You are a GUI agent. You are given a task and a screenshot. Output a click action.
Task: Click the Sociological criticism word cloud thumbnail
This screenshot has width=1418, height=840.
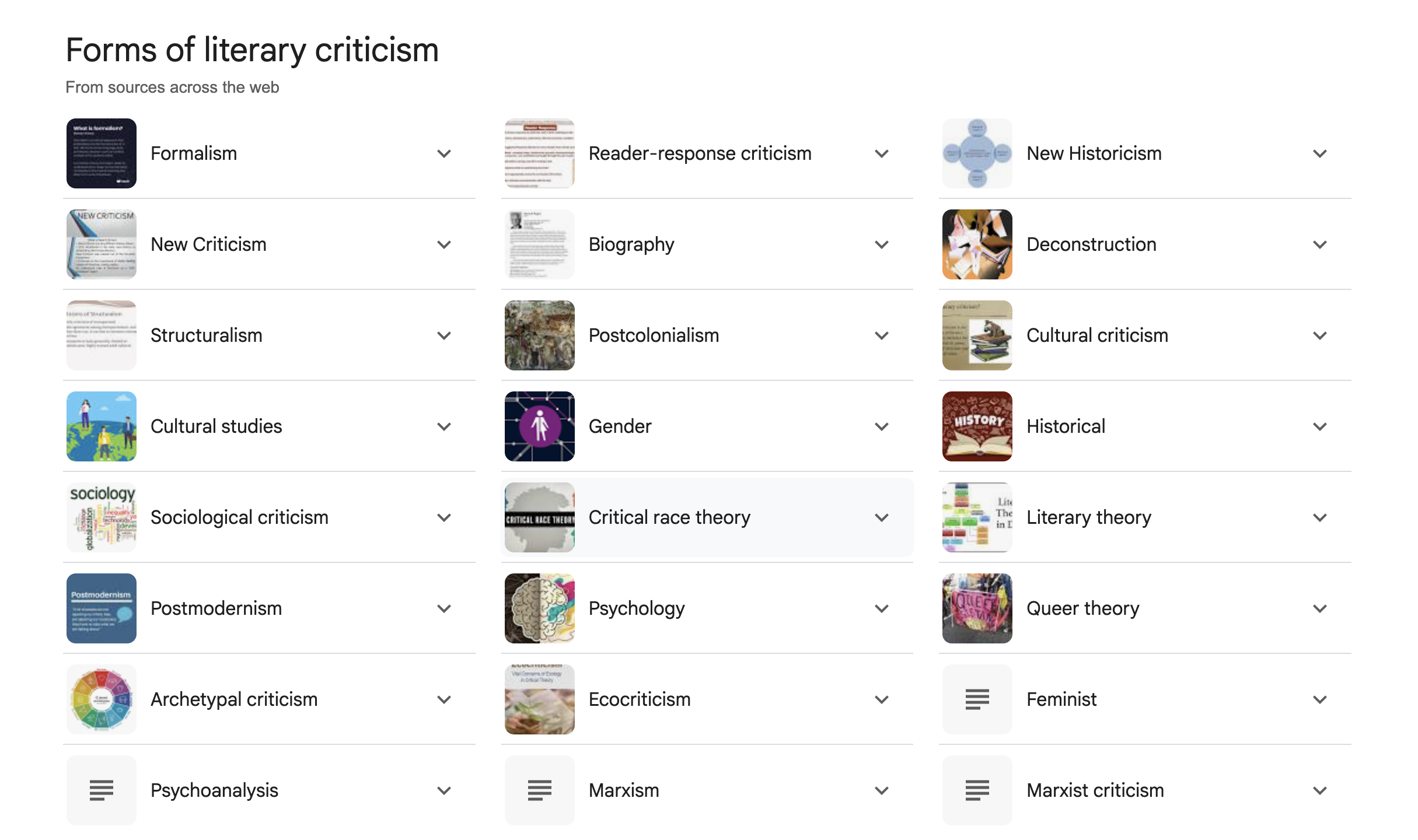(102, 517)
